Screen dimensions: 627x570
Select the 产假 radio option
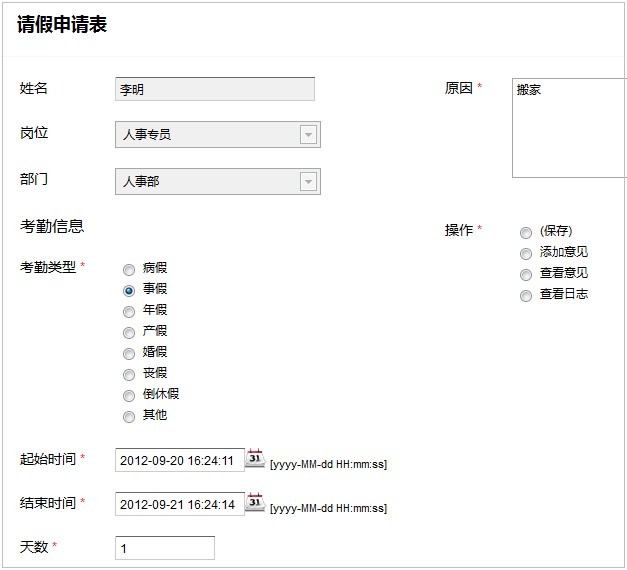coord(129,332)
